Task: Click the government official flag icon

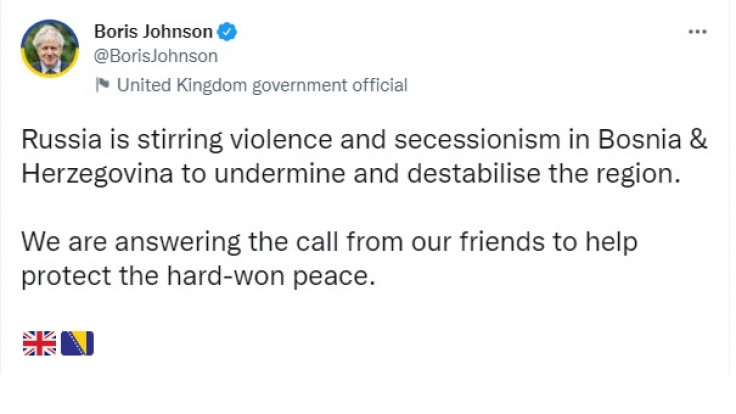Action: pos(102,85)
